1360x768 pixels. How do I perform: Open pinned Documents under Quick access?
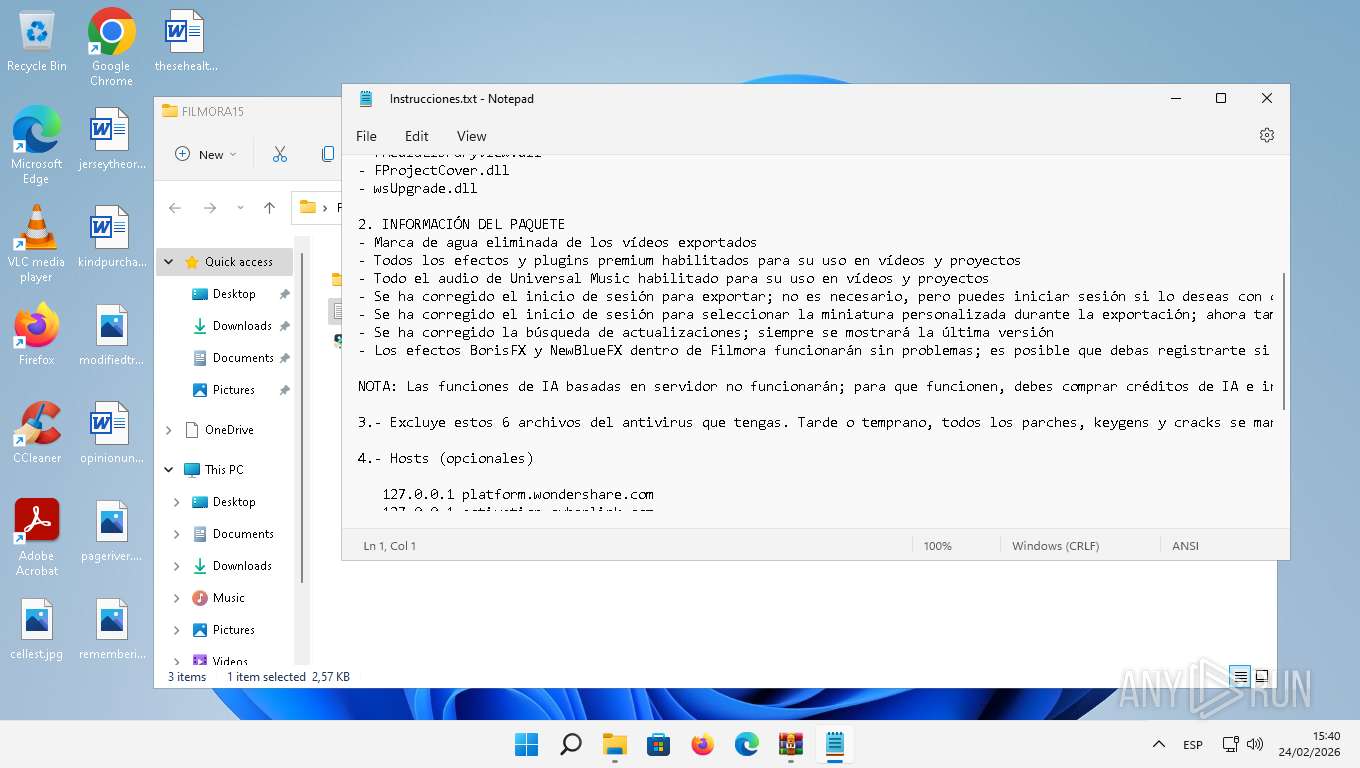[243, 358]
